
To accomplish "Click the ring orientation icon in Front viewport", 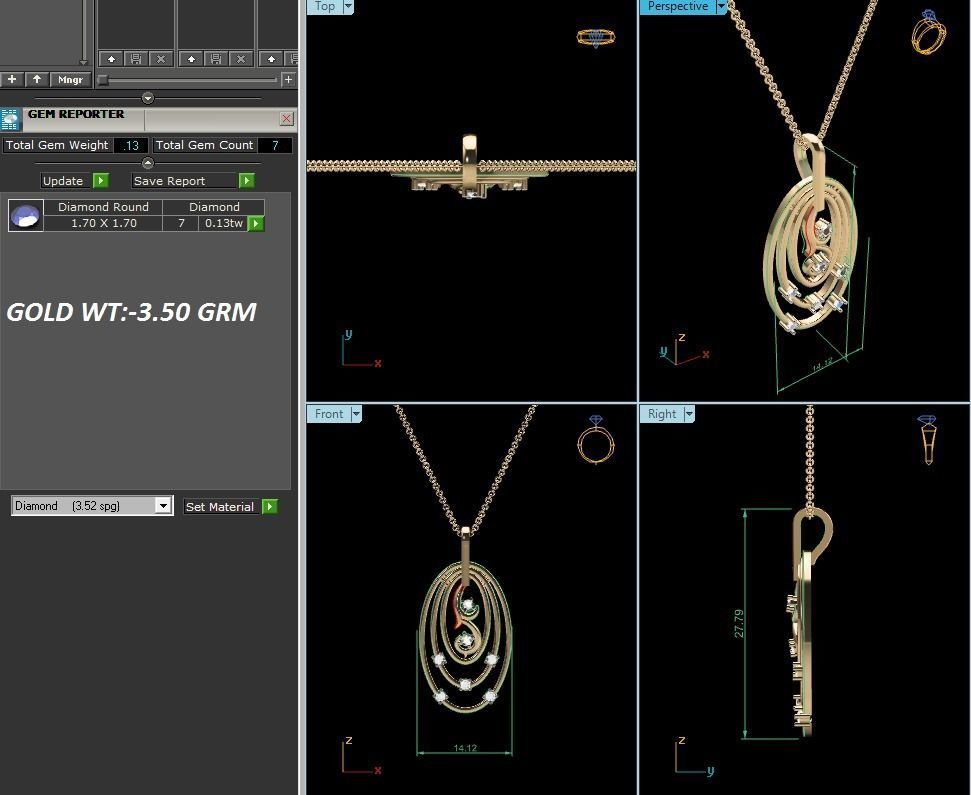I will point(596,440).
